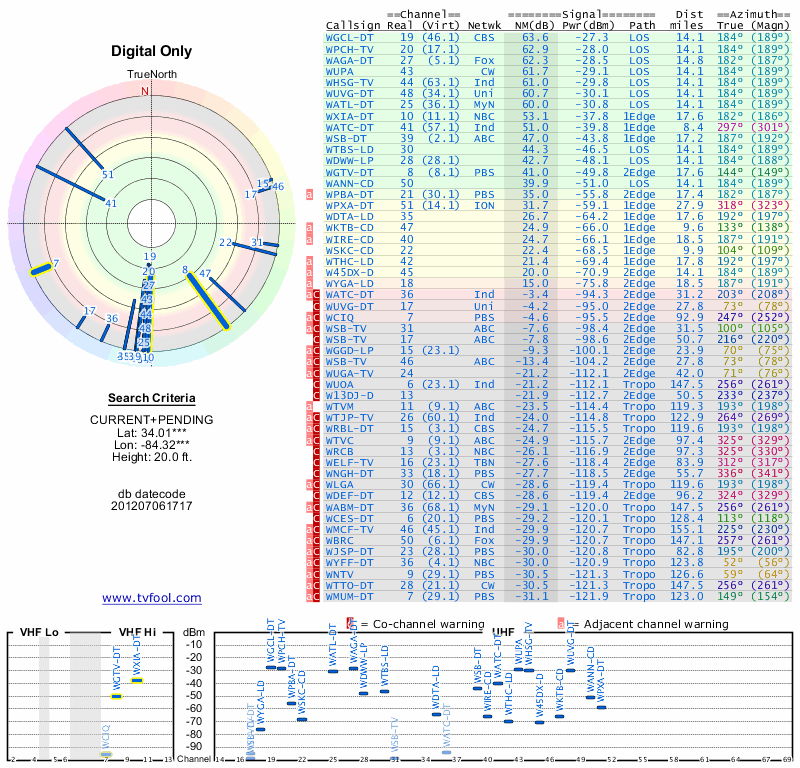Image resolution: width=800 pixels, height=768 pixels.
Task: Select channel 51 marker on the radar plot
Action: [108, 175]
